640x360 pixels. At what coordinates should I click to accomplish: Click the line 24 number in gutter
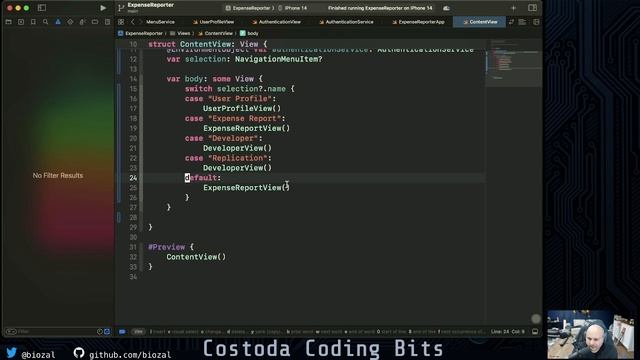click(133, 178)
